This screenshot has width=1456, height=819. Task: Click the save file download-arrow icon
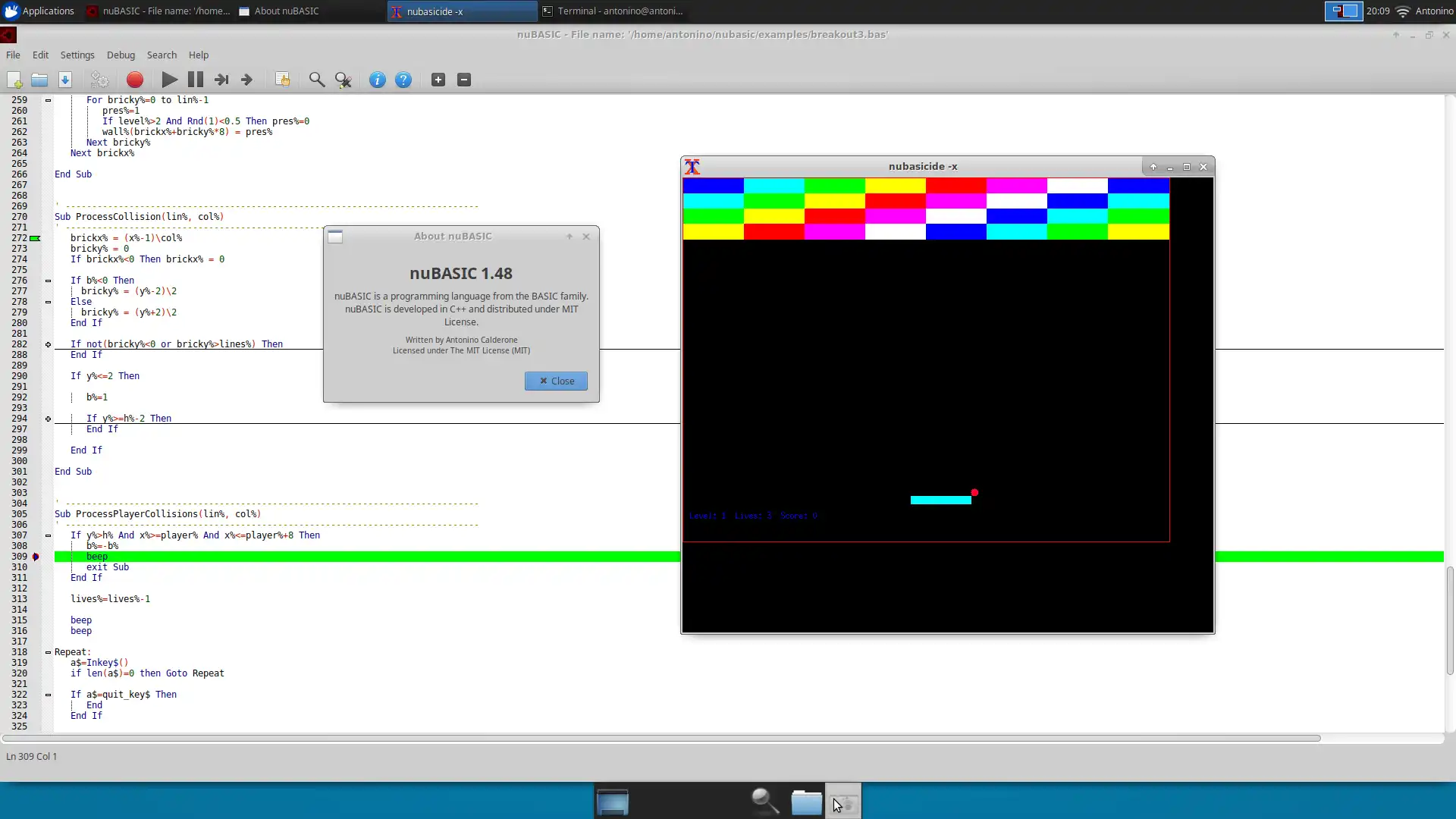click(65, 80)
